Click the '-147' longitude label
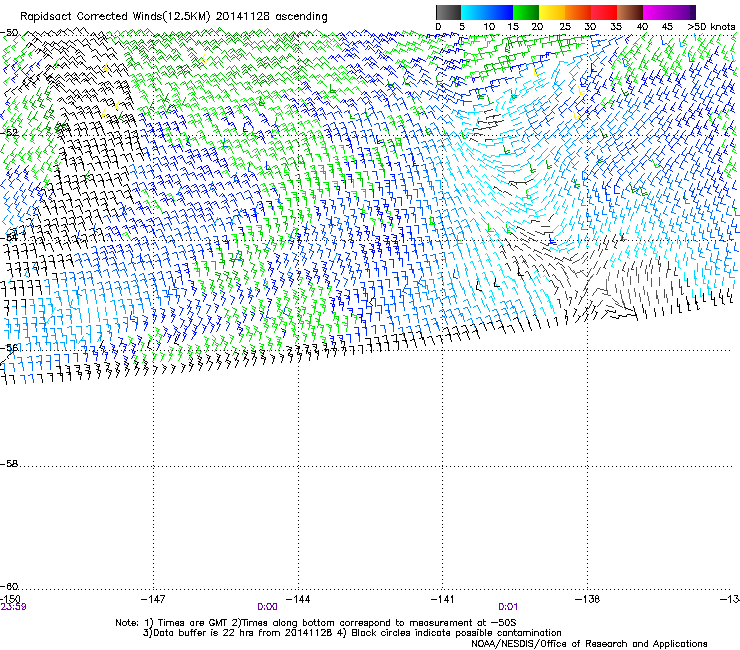Screen dimensions: 740x650 [153, 599]
